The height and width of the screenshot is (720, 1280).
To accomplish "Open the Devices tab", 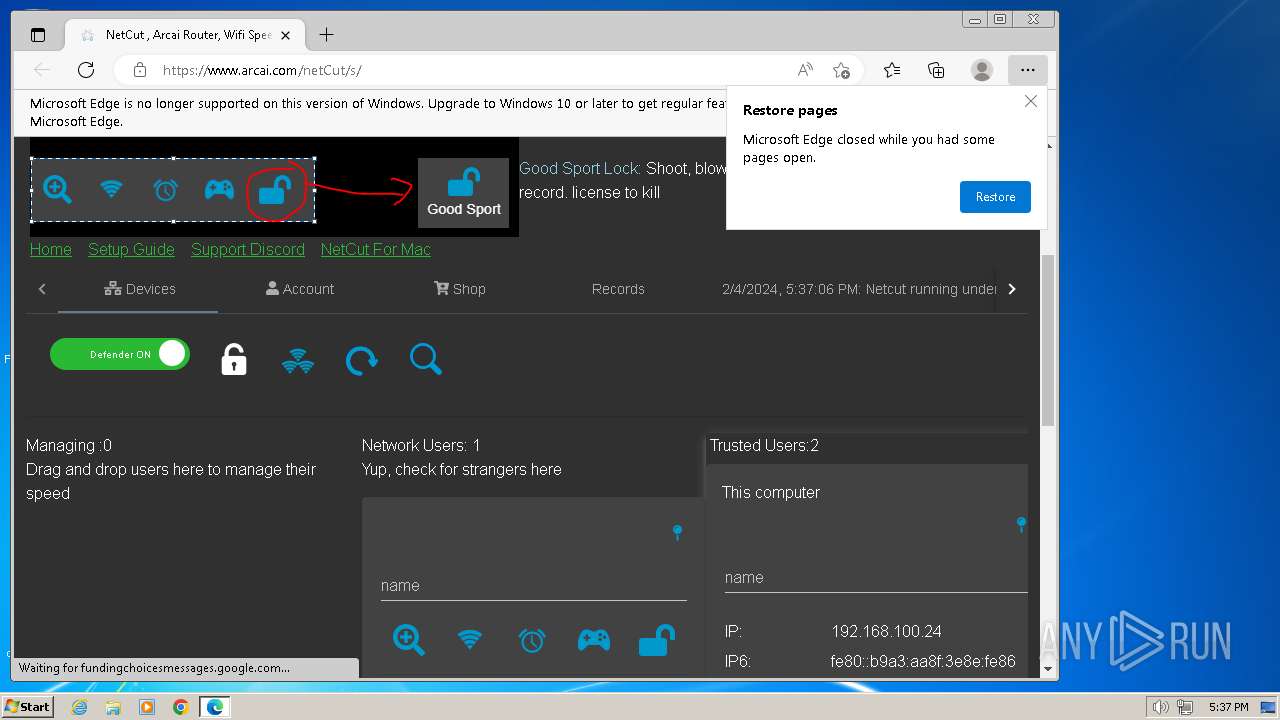I will click(139, 289).
